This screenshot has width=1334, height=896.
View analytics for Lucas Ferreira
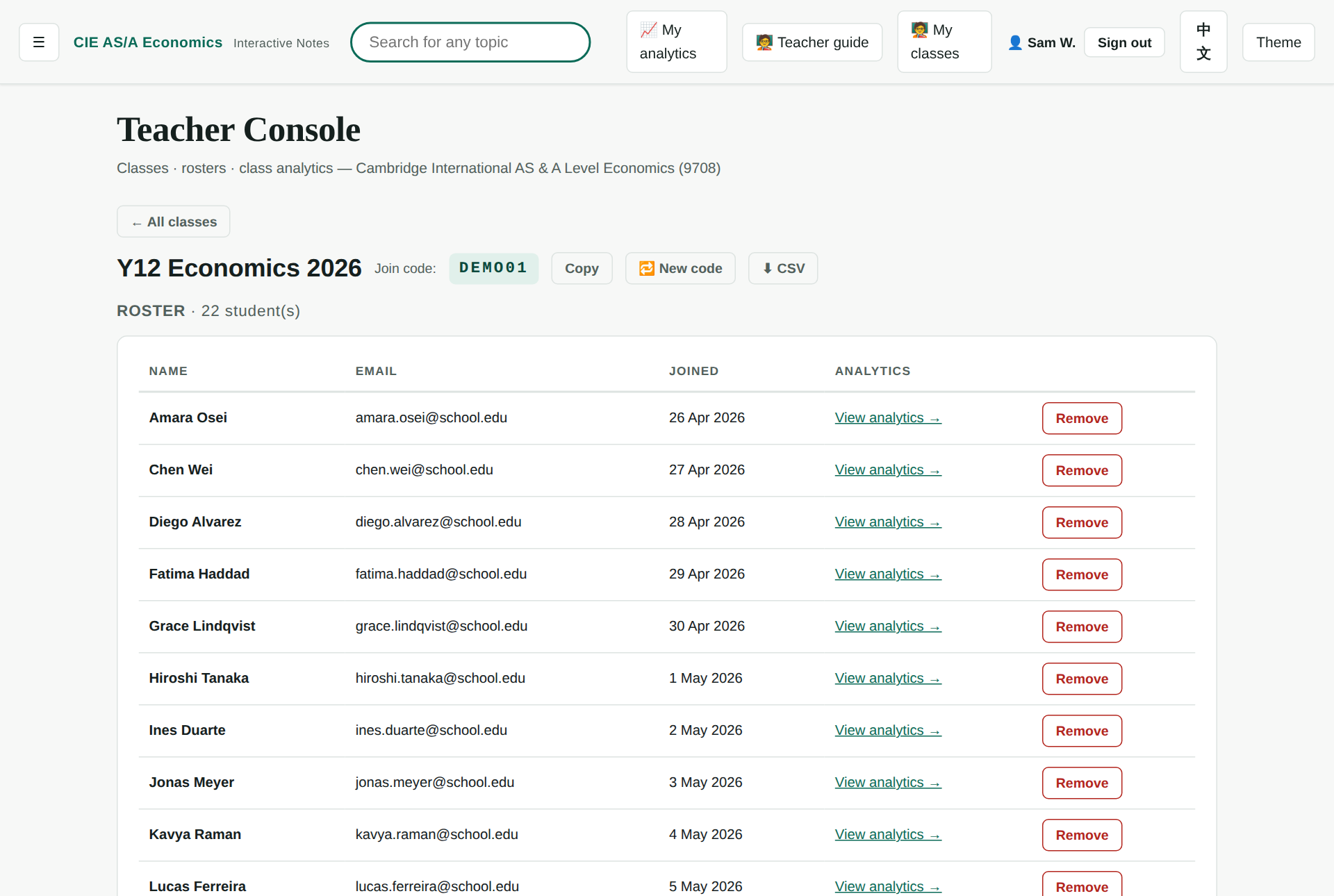click(888, 887)
